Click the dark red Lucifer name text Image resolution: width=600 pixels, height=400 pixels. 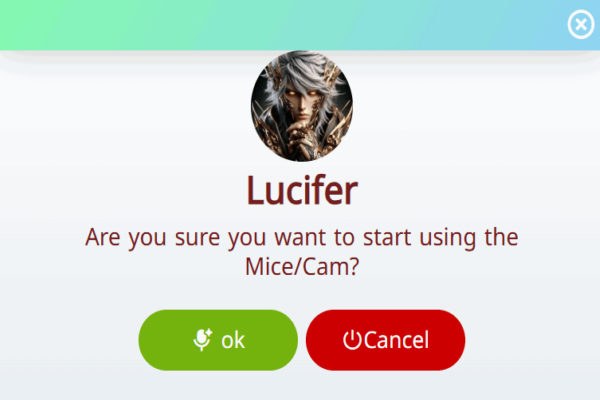[x=302, y=190]
